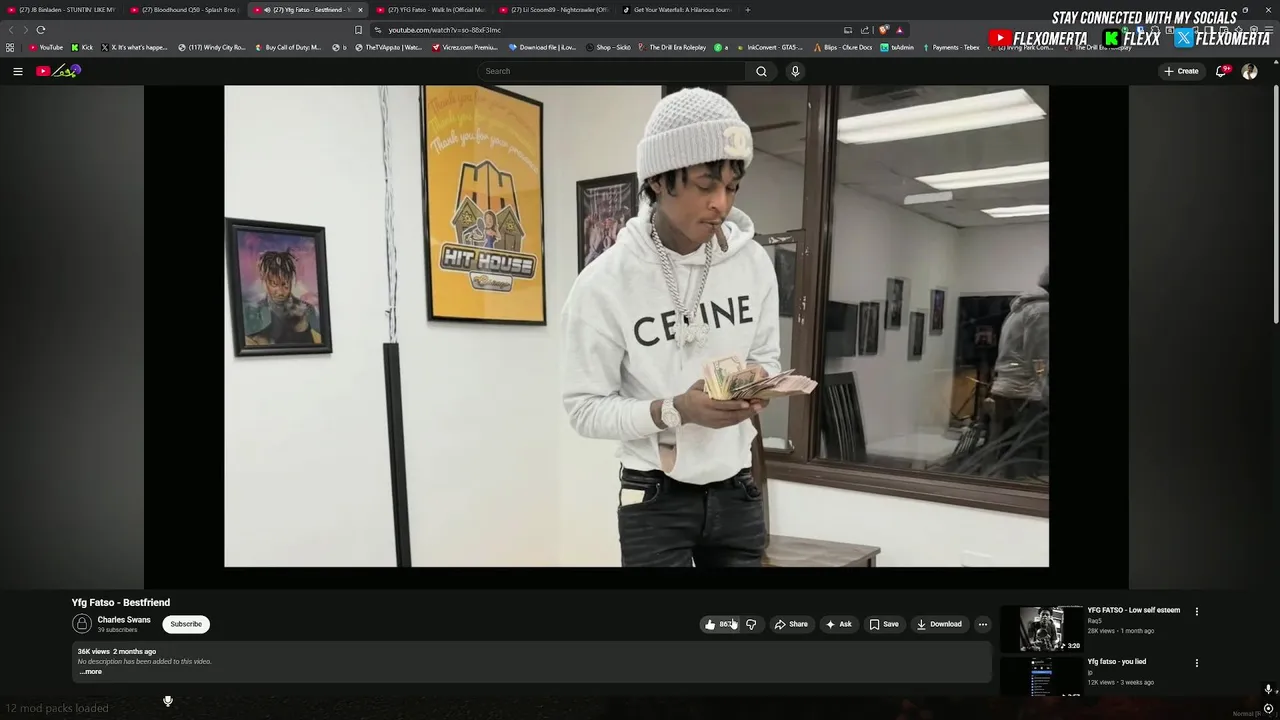
Task: Click the share page icon in address bar
Action: click(x=865, y=30)
